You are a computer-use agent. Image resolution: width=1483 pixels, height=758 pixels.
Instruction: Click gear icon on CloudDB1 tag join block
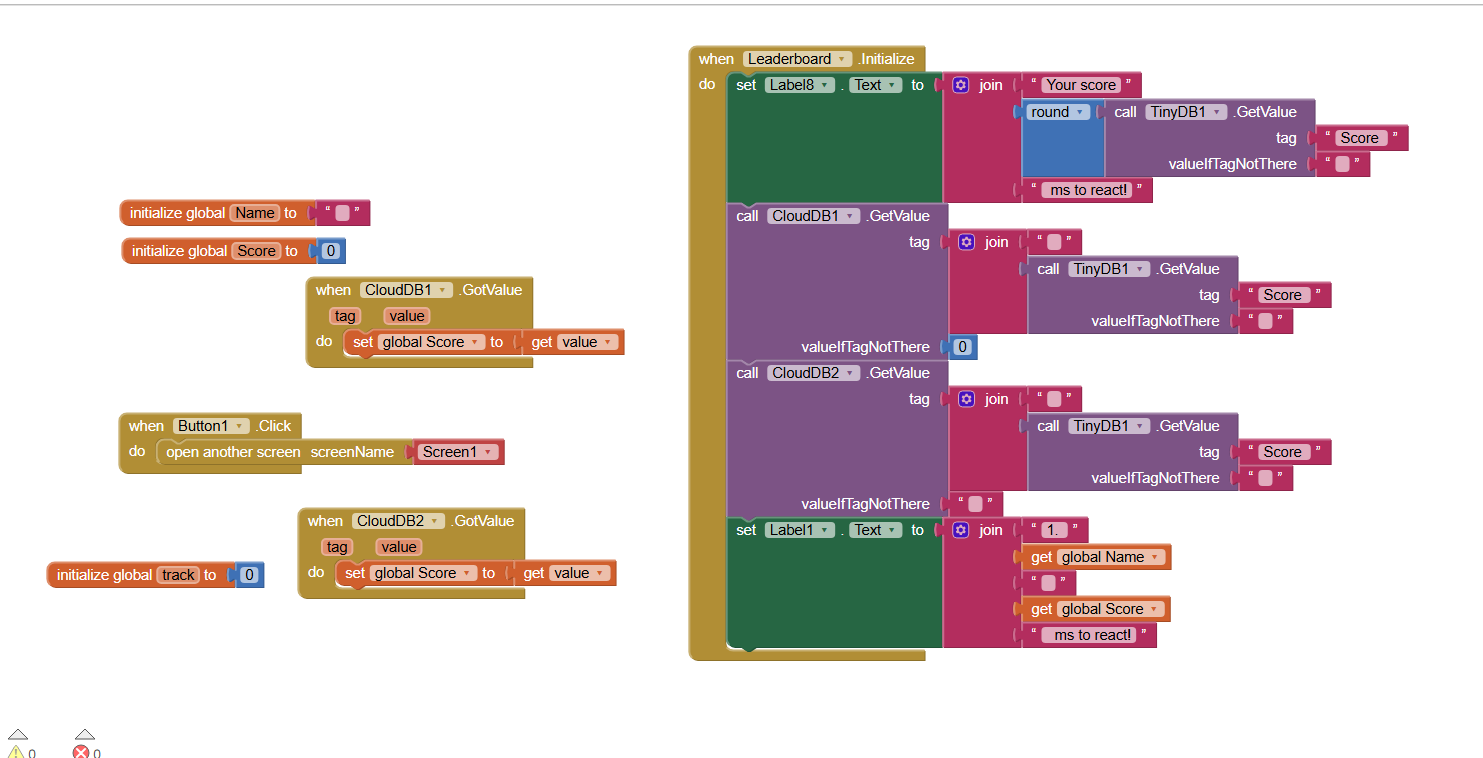click(x=966, y=242)
